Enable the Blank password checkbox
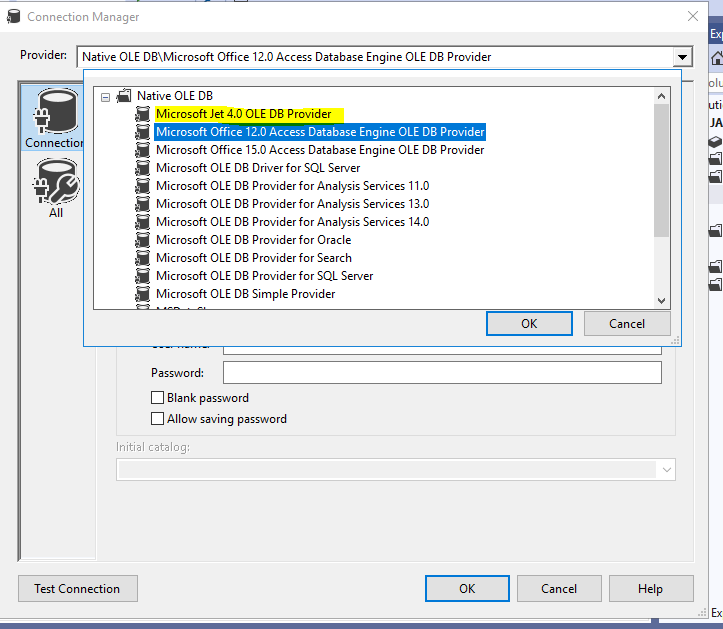The image size is (723, 629). (157, 398)
